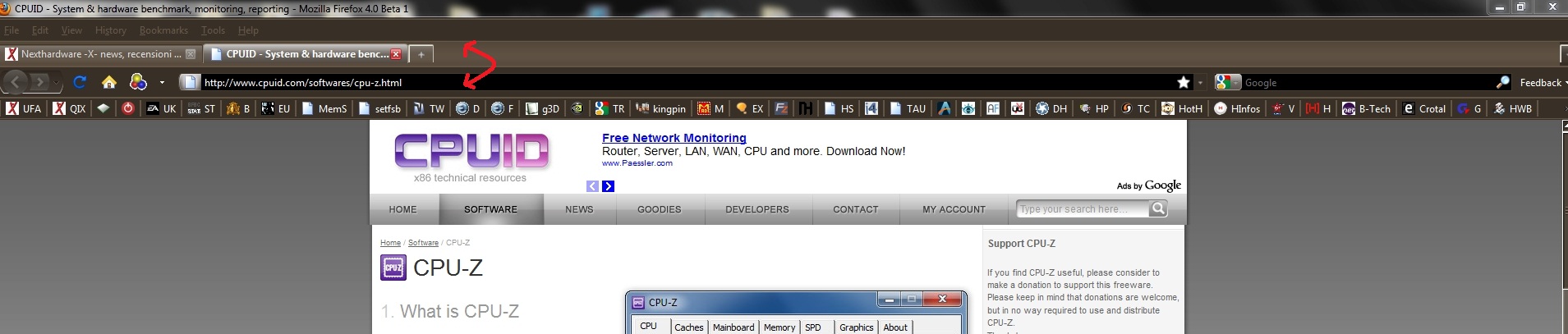The width and height of the screenshot is (1568, 334).
Task: Click the Home breadcrumb link
Action: click(x=390, y=243)
